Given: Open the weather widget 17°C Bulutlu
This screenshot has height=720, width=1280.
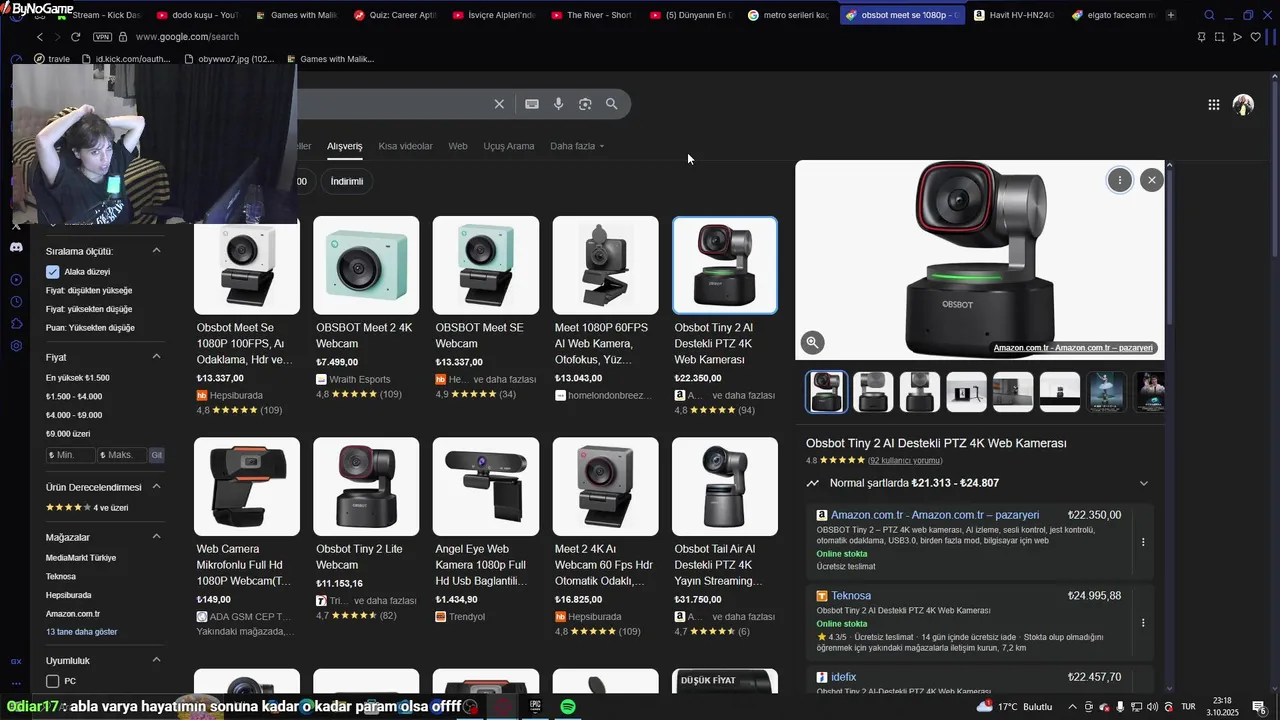Looking at the screenshot, I should (1015, 706).
